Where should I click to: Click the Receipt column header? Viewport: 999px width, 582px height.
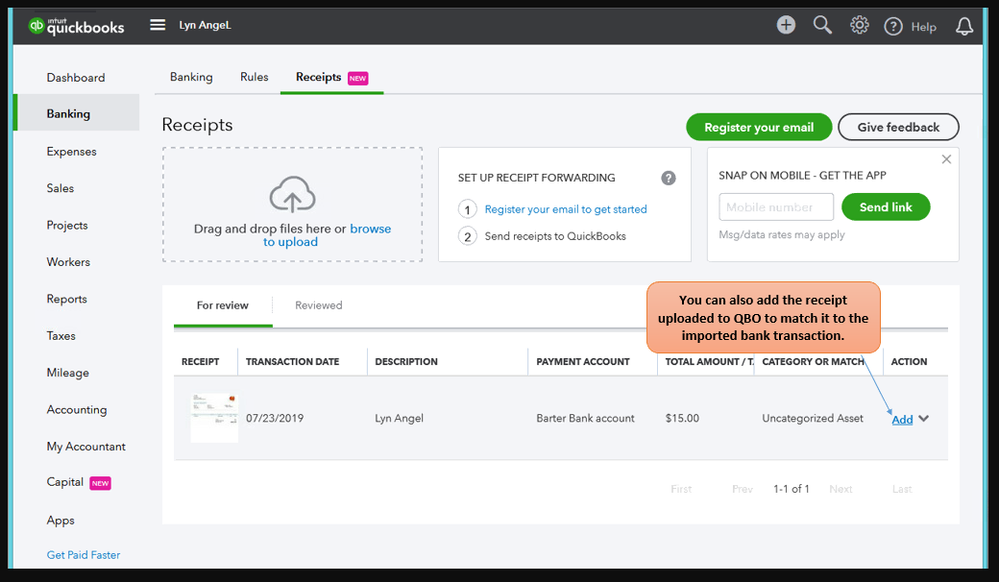coord(200,361)
